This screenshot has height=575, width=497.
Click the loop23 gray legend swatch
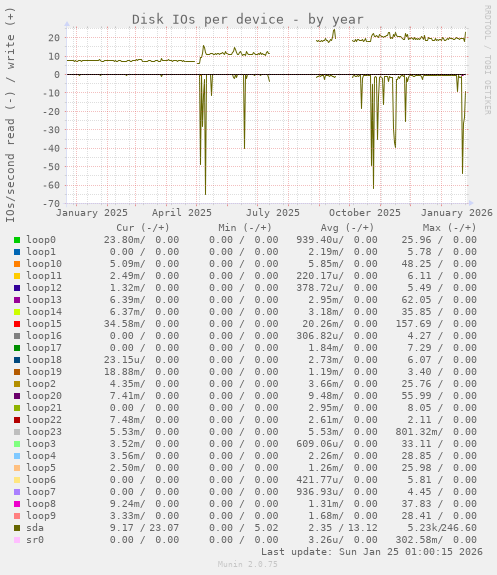tap(17, 432)
